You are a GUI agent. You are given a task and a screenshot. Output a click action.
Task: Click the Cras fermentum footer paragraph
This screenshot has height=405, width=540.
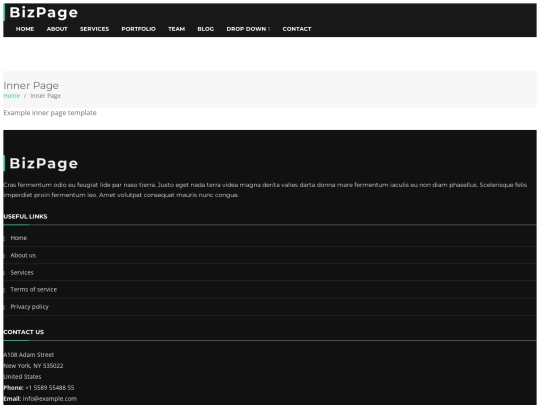coord(265,190)
